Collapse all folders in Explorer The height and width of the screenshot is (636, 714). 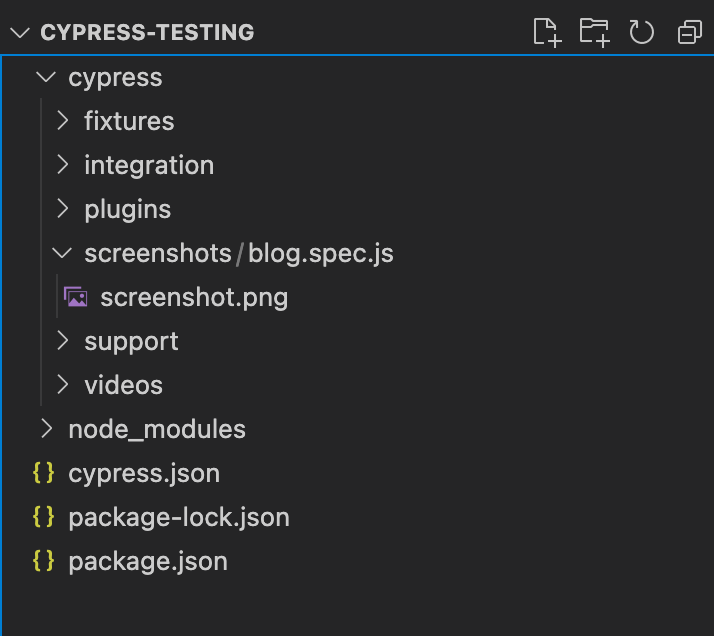coord(690,33)
